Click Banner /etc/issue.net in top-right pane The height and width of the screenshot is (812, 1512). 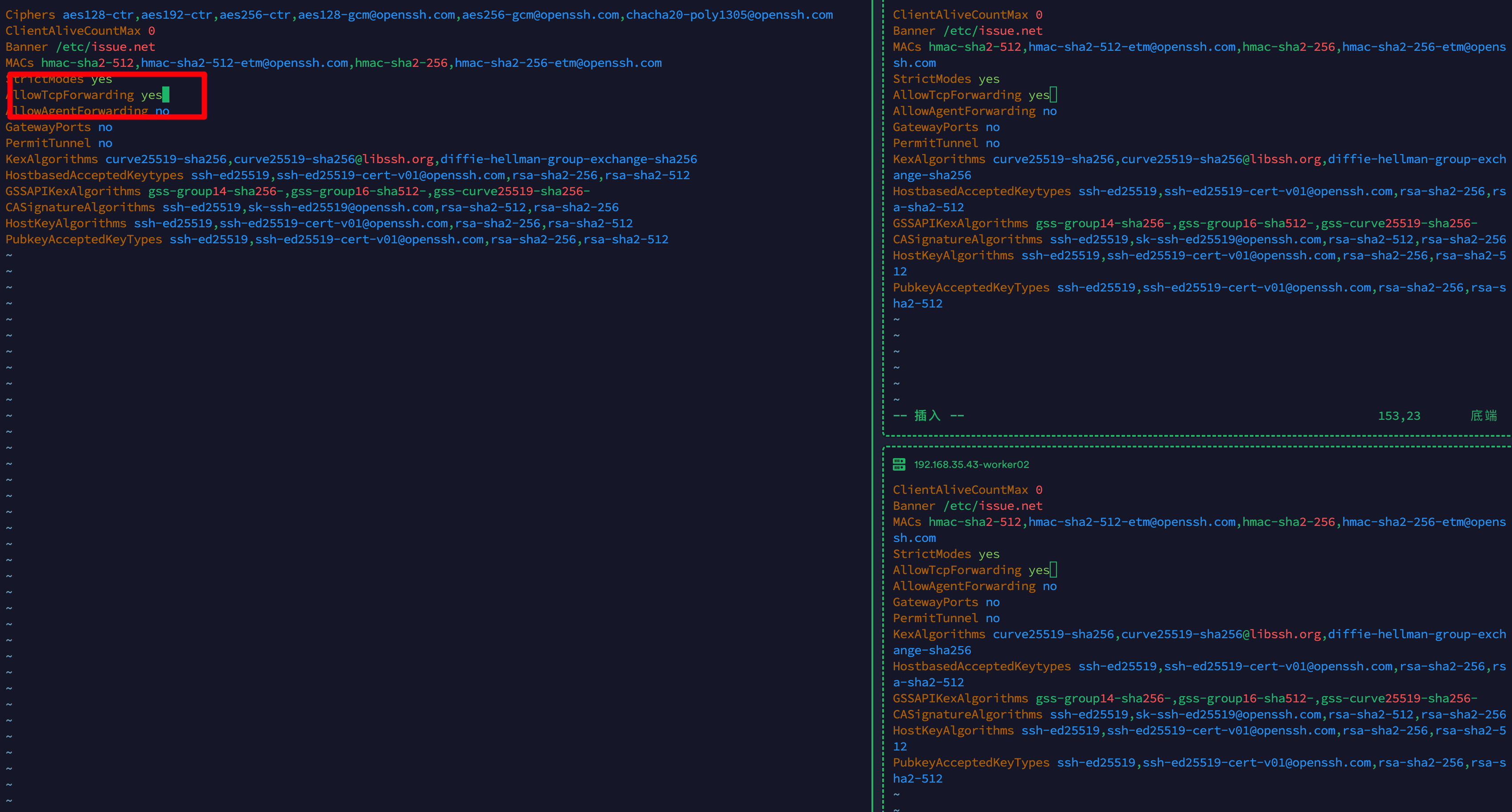pos(967,30)
